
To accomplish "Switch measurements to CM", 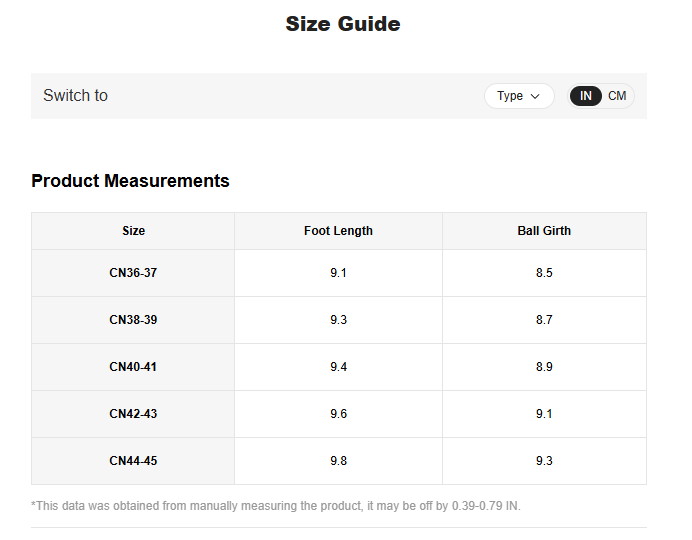I will (617, 96).
